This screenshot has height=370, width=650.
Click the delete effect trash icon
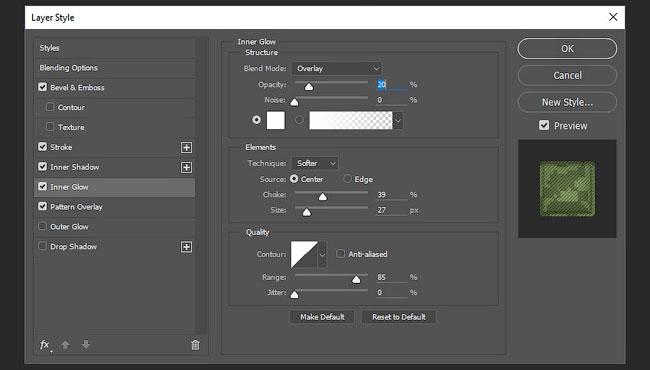click(195, 345)
